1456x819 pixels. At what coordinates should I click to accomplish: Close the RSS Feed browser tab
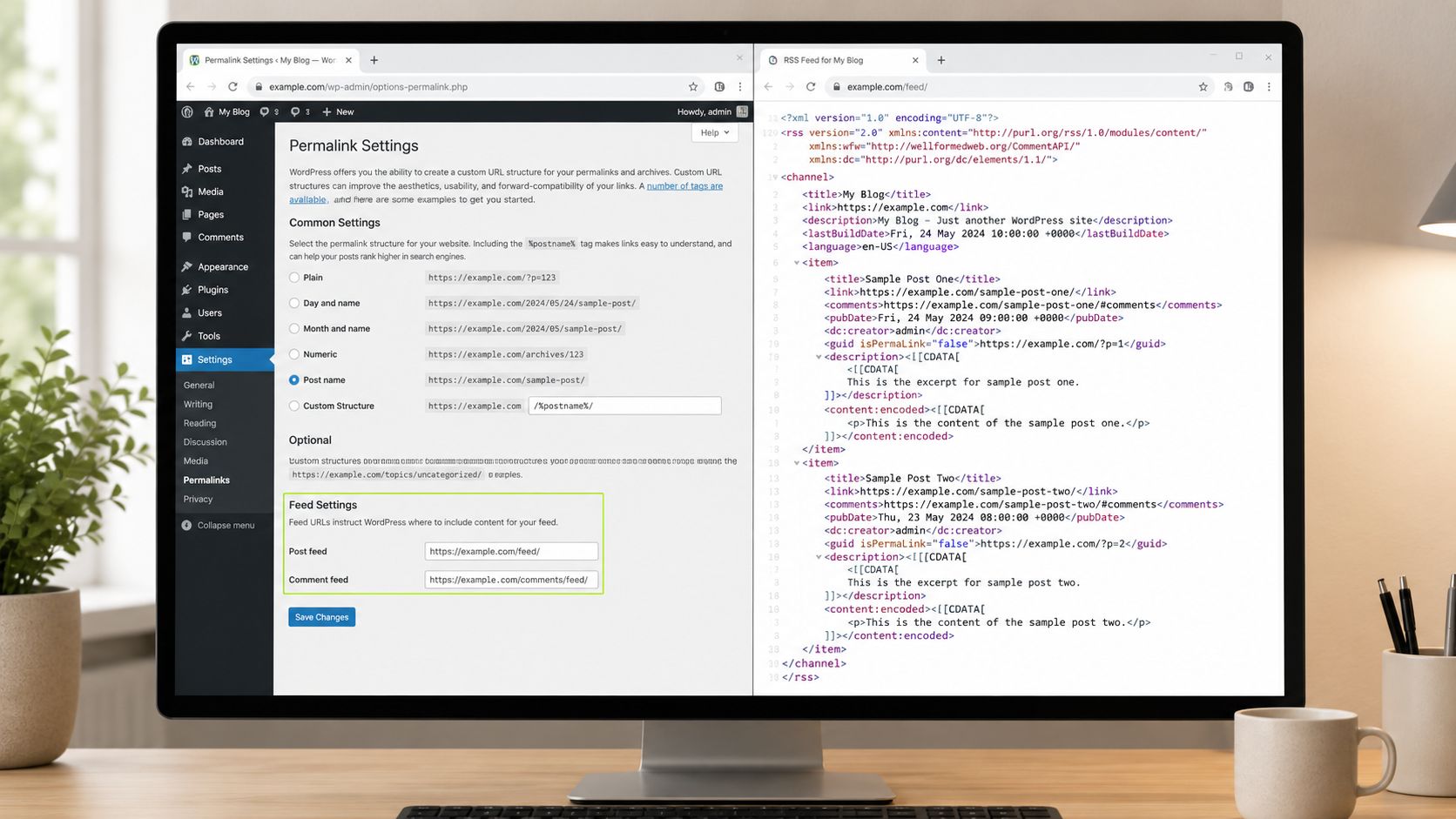[915, 60]
